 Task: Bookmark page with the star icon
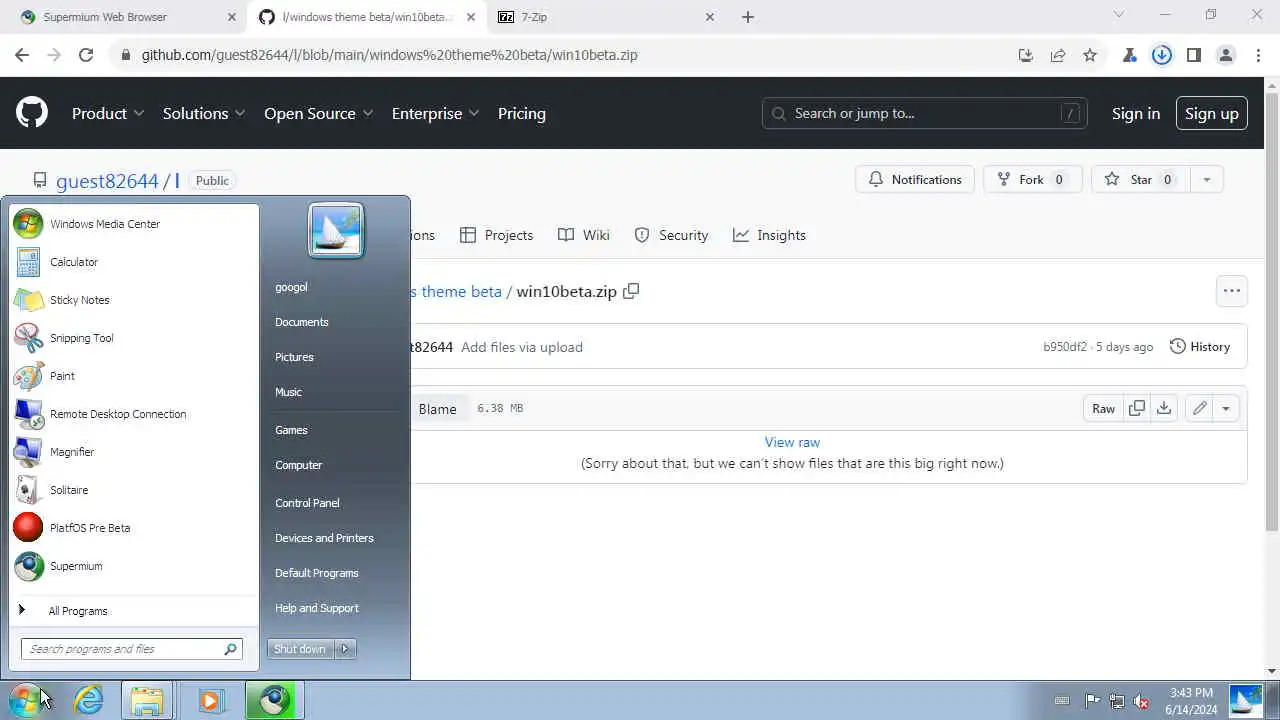1090,55
